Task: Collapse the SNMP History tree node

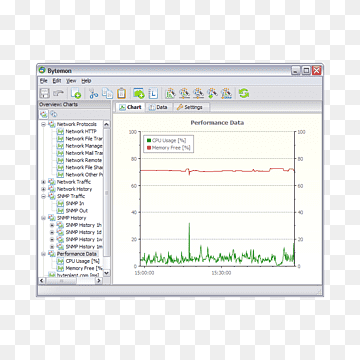Action: pyautogui.click(x=43, y=218)
